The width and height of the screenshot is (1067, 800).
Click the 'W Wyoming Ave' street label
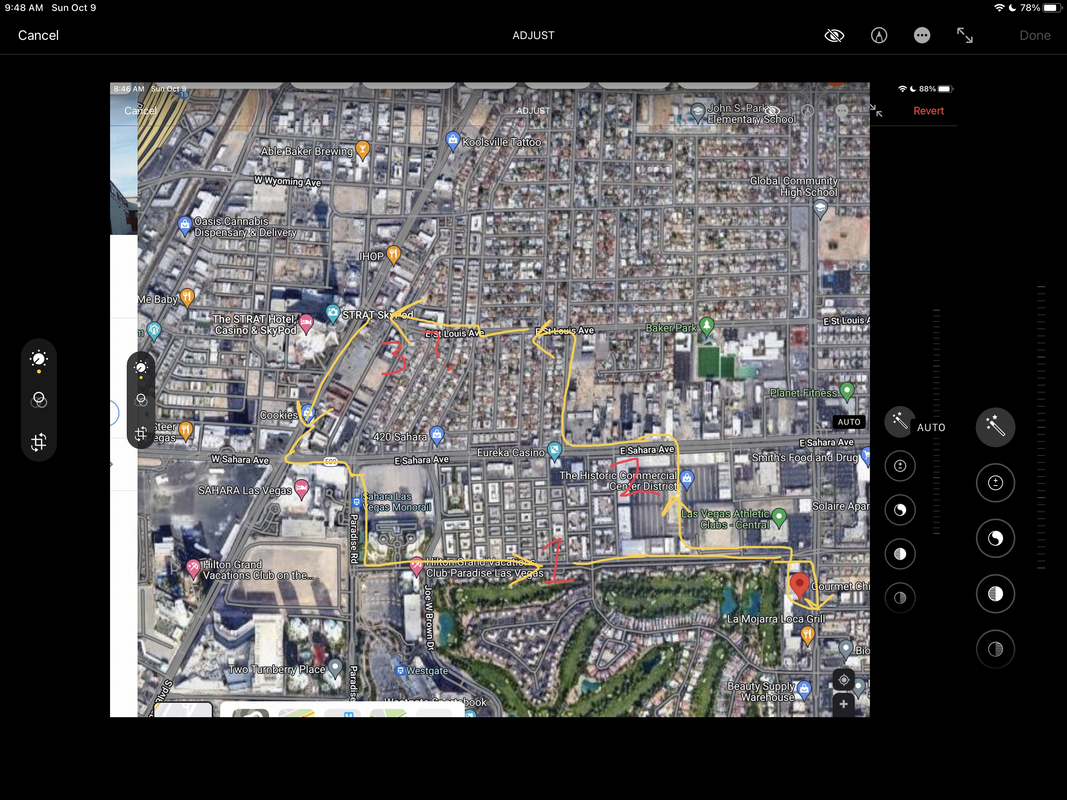(287, 181)
